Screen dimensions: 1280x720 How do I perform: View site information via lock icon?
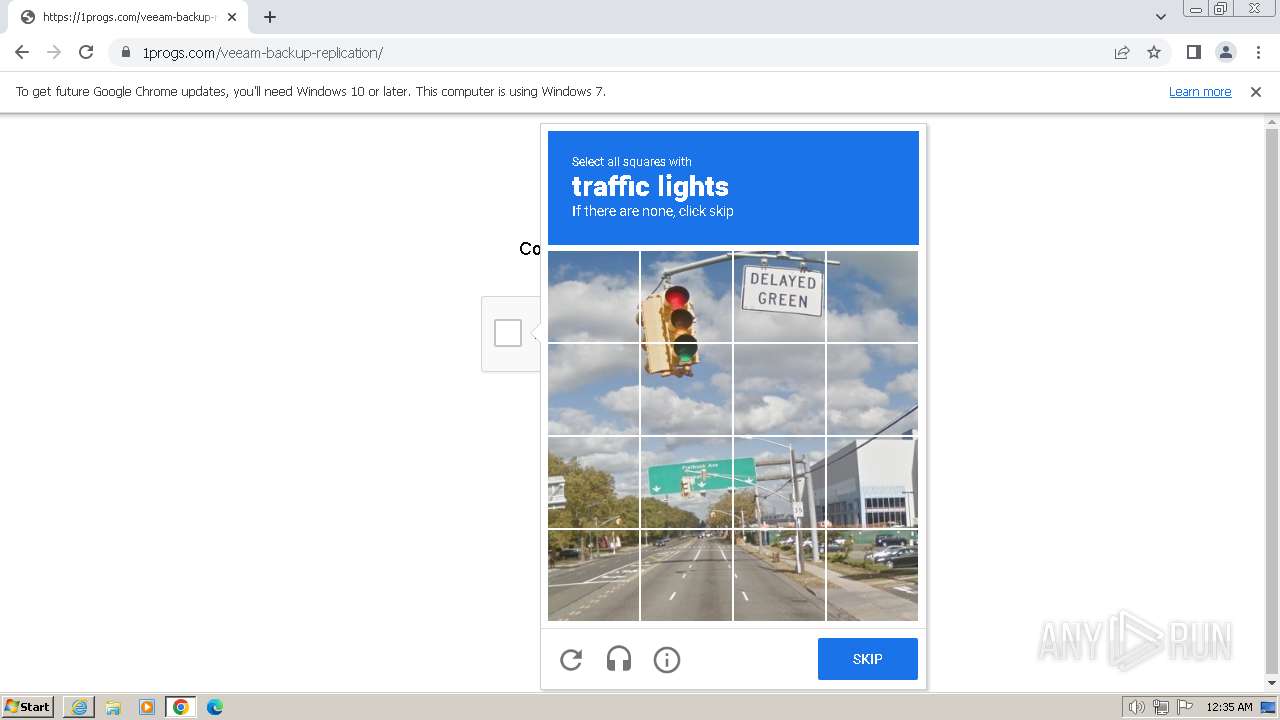pyautogui.click(x=126, y=52)
